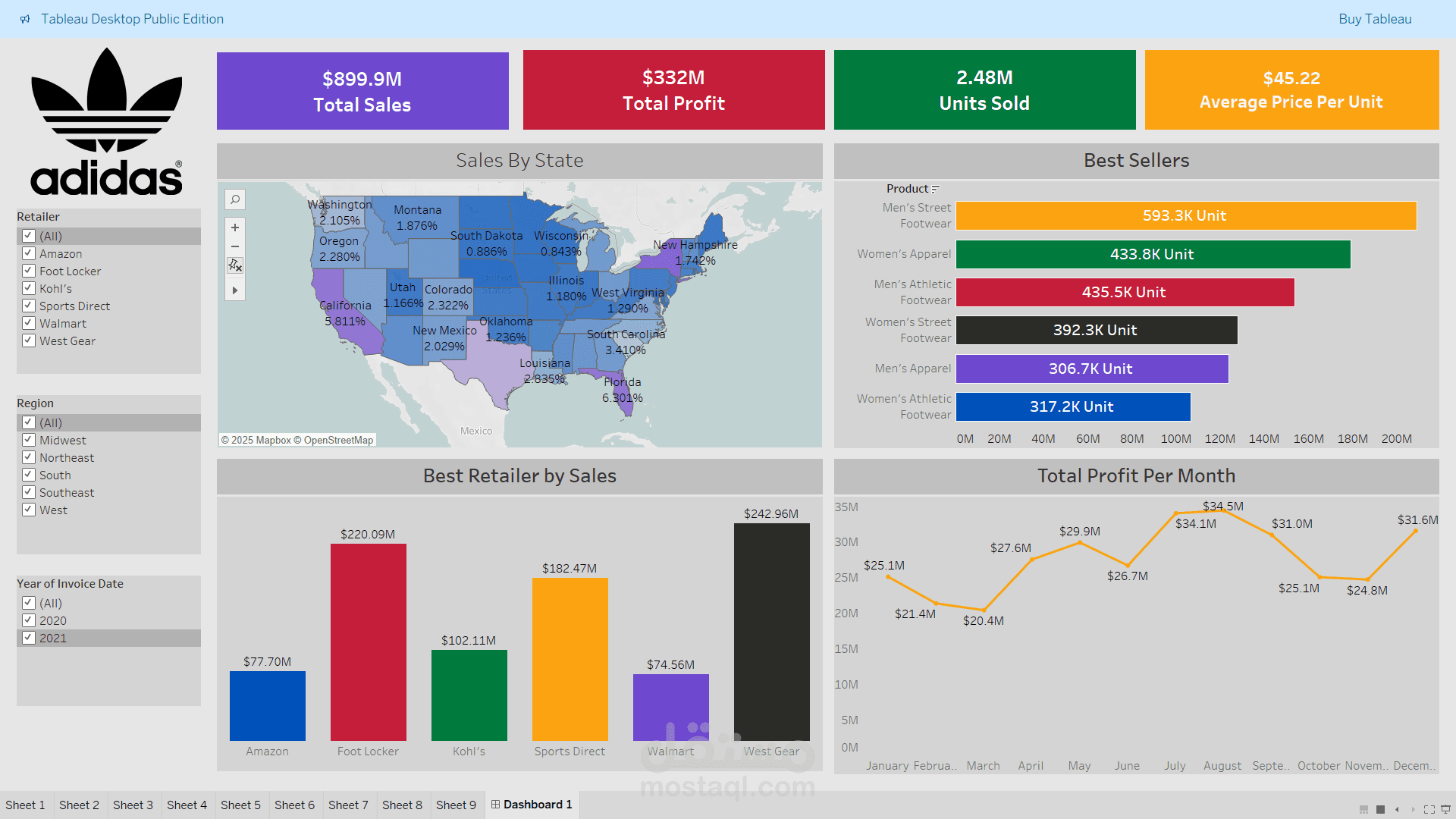This screenshot has height=819, width=1456.
Task: Click the Florida 6.301% map label
Action: 623,390
